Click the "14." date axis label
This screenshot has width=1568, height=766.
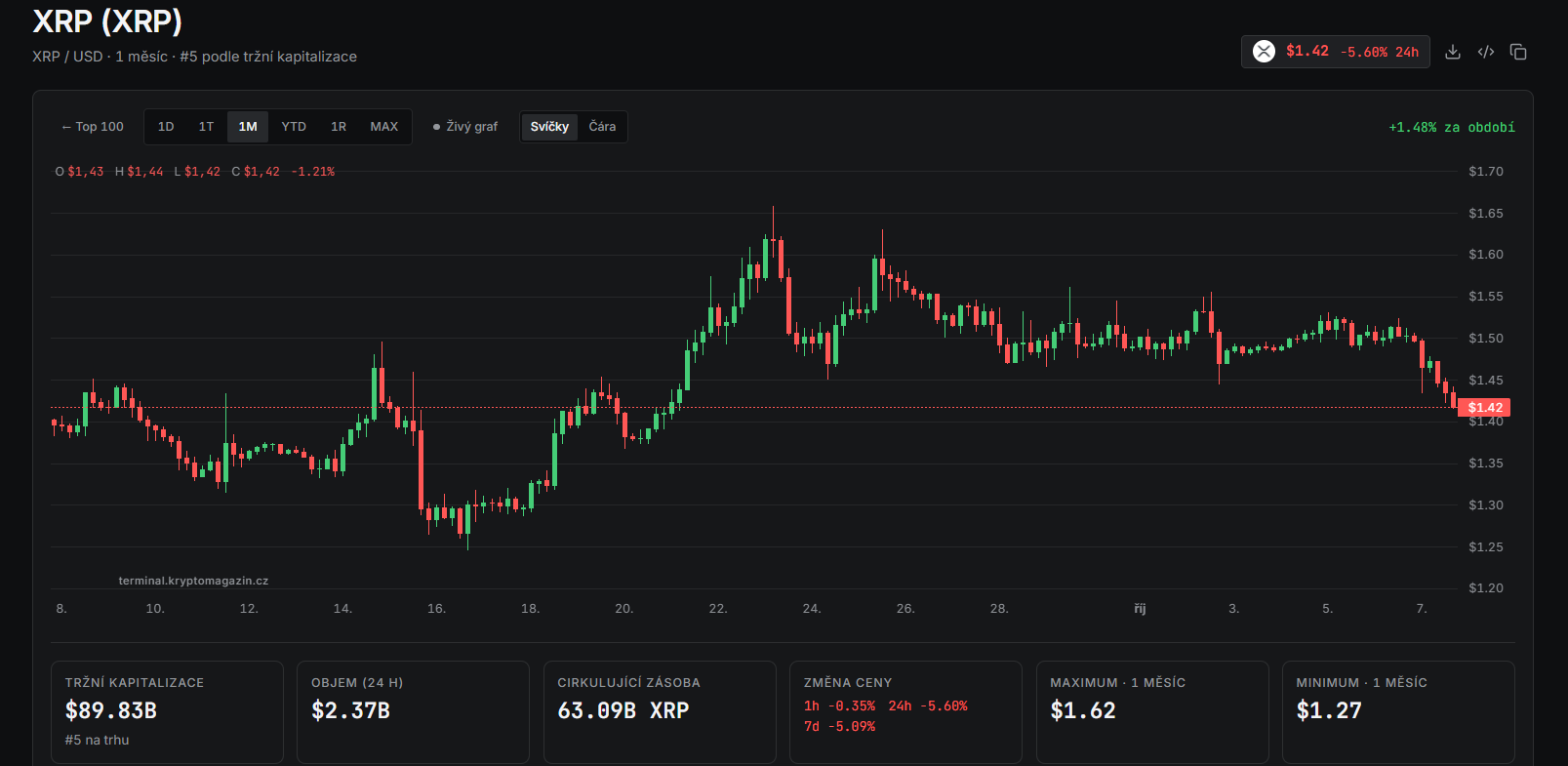click(x=342, y=609)
